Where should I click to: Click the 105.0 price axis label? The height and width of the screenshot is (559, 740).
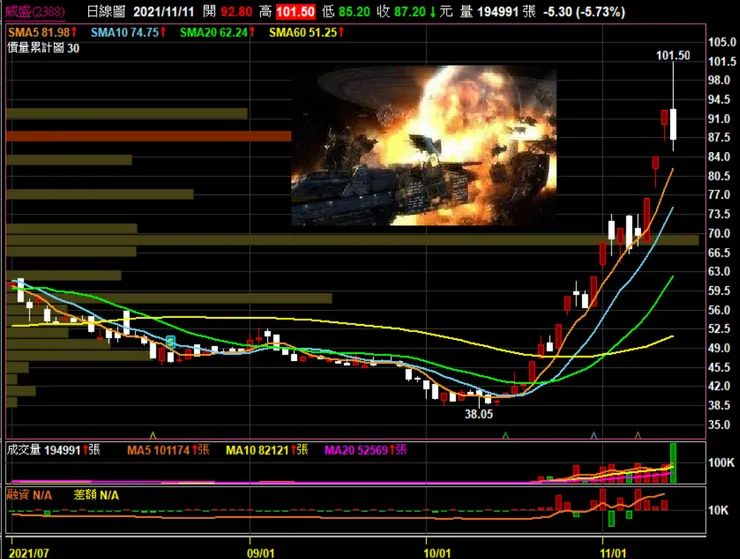pyautogui.click(x=722, y=42)
